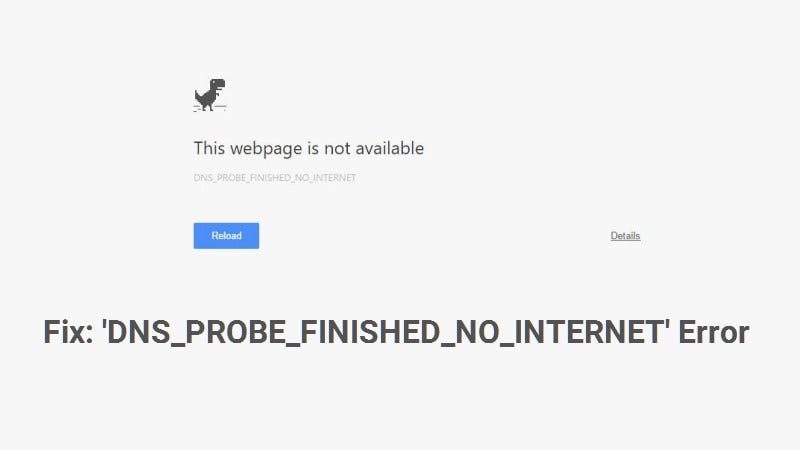
Task: Click the word 'Fix:' in the caption
Action: 68,332
